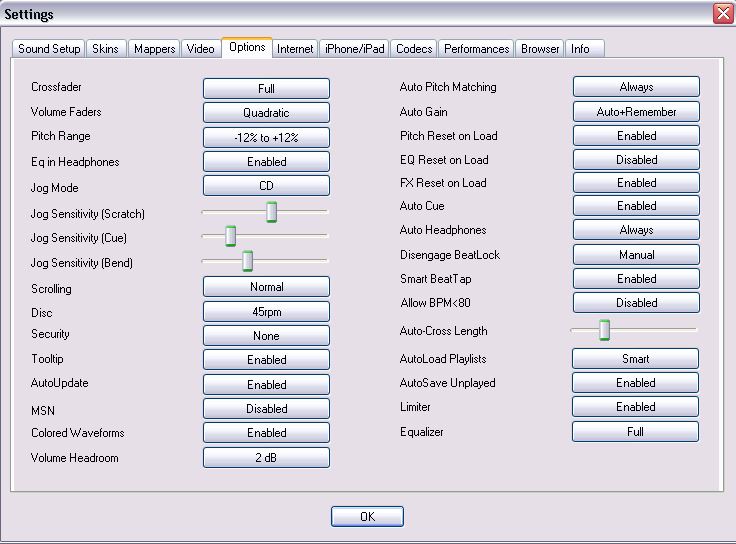Viewport: 736px width, 544px height.
Task: Switch to the Sound Setup tab
Action: 49,48
